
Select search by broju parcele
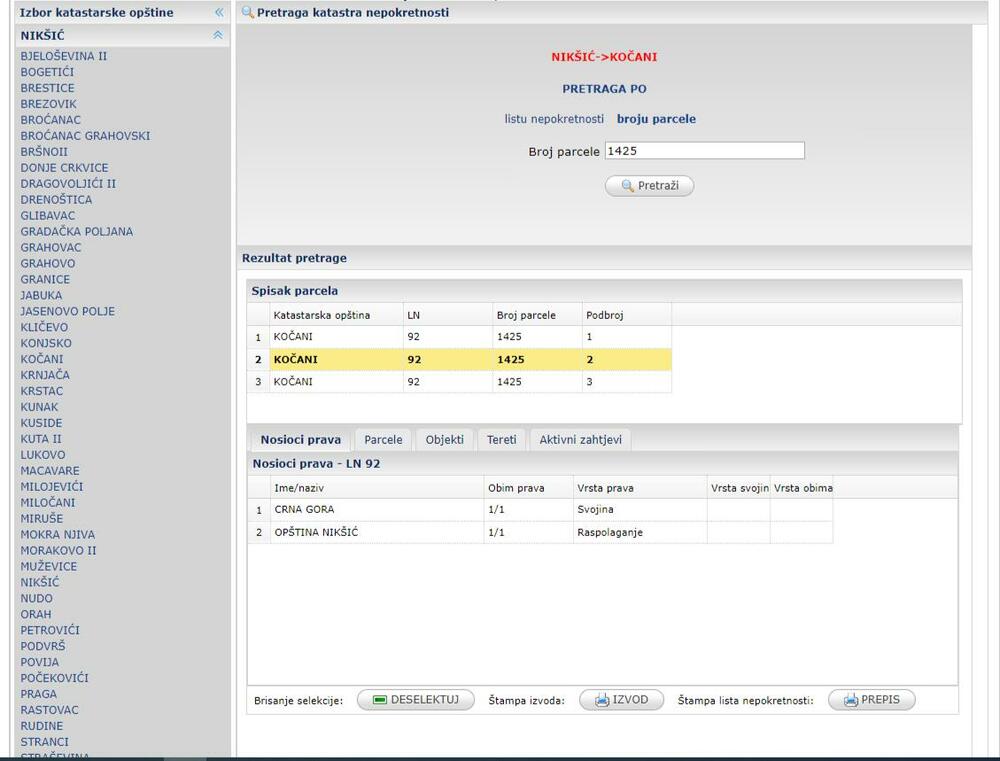(x=656, y=119)
